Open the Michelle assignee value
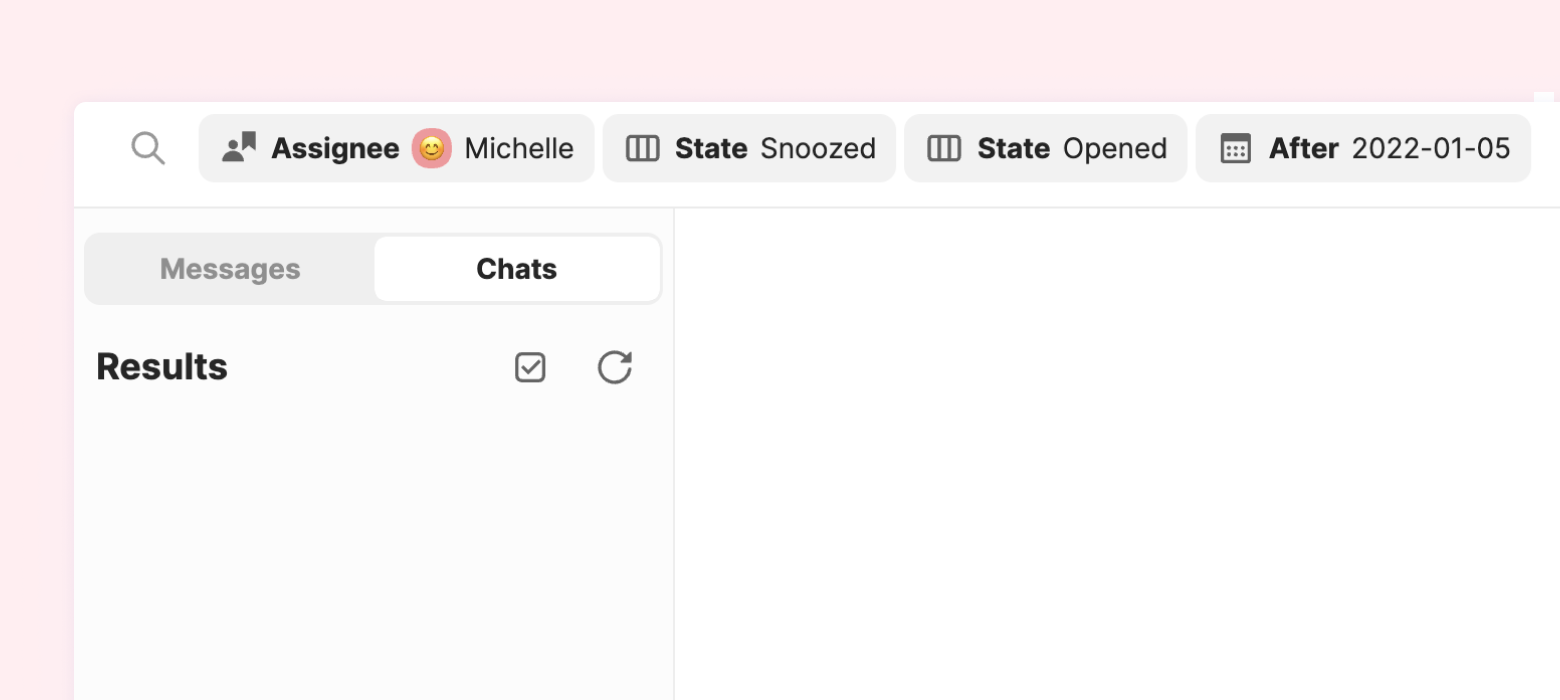Screen dimensions: 1560x700 (519, 148)
